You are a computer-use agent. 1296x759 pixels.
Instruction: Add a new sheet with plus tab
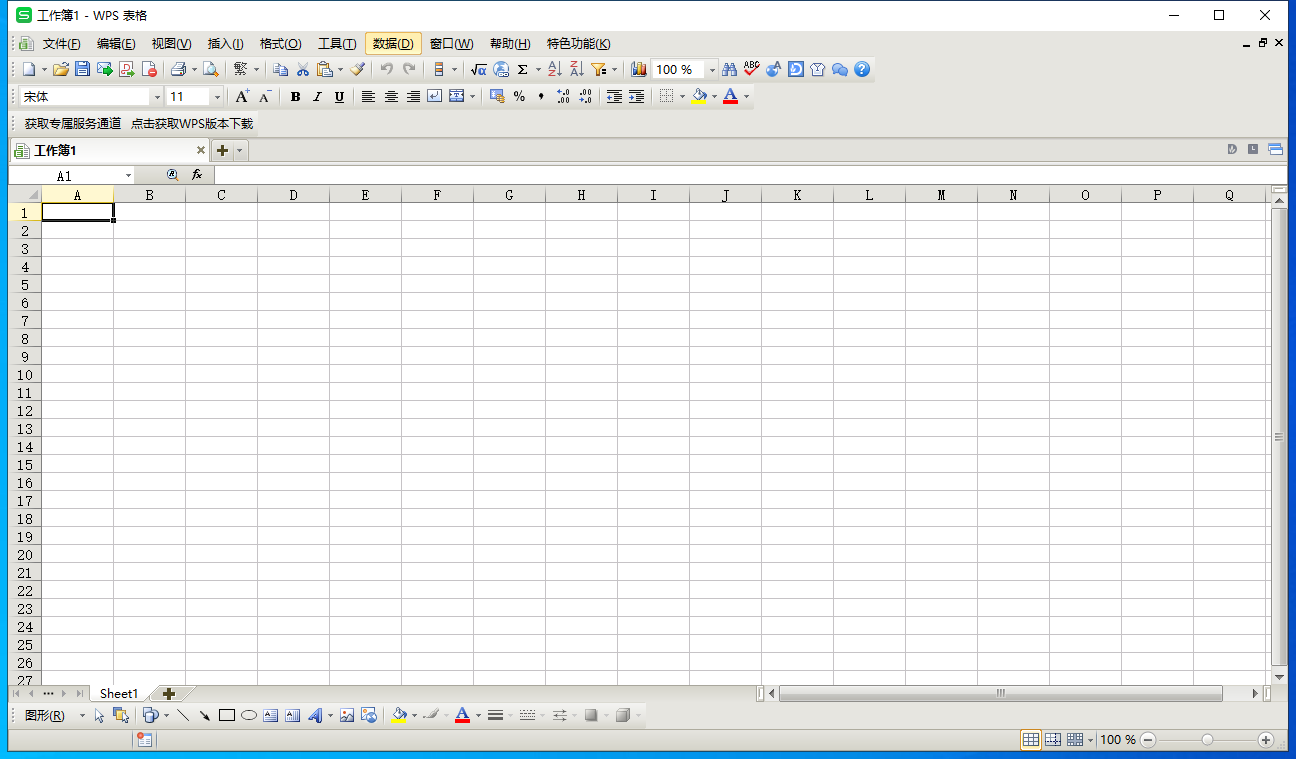click(169, 693)
